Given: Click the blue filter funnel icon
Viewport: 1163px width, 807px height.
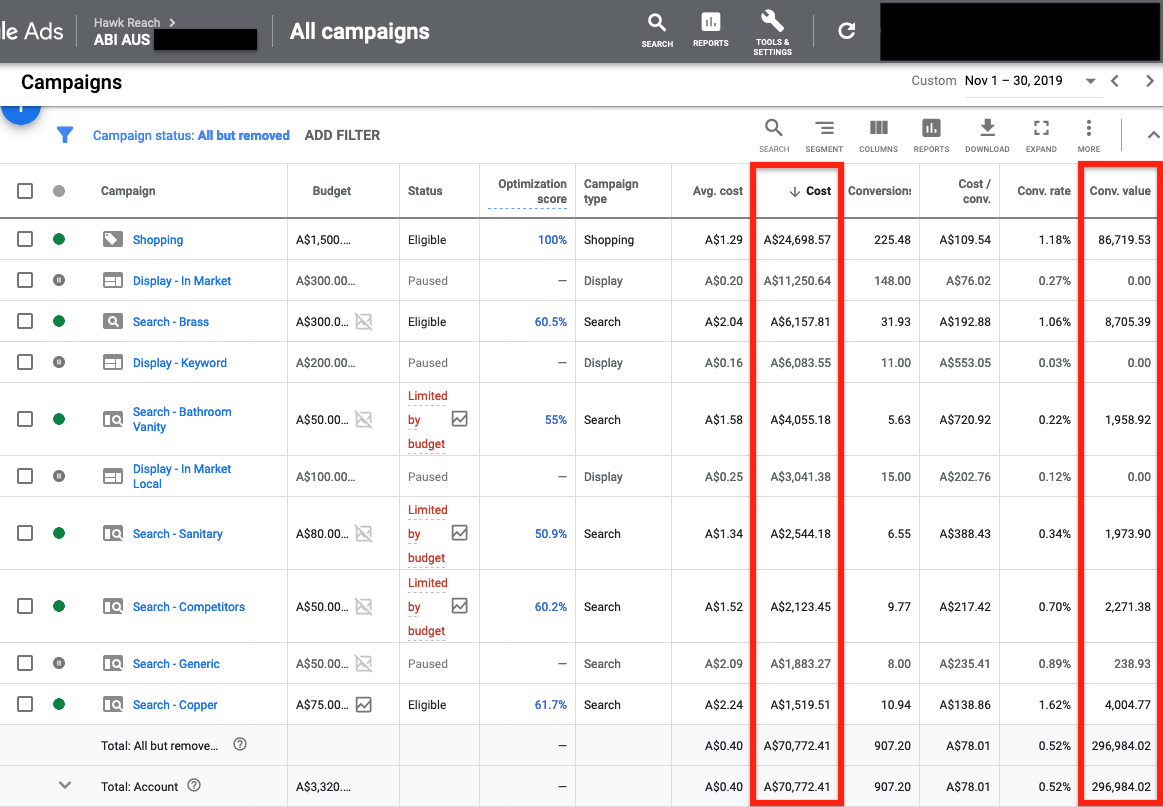Looking at the screenshot, I should click(65, 135).
